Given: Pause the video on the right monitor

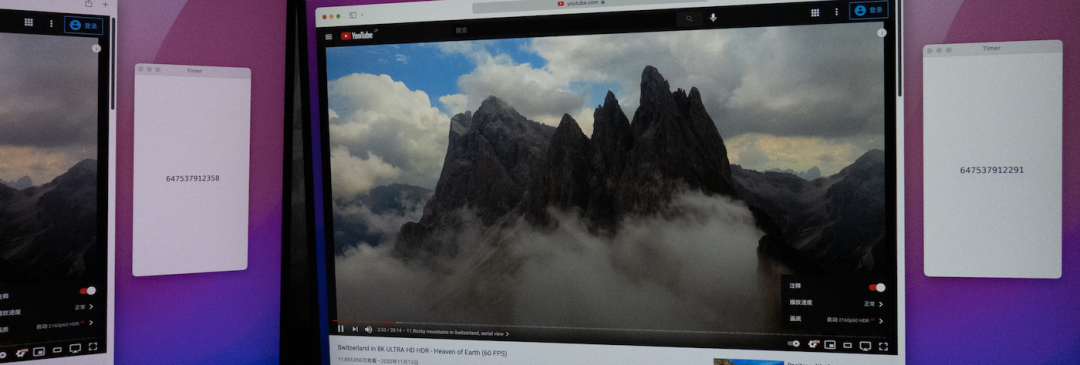Looking at the screenshot, I should pos(340,328).
